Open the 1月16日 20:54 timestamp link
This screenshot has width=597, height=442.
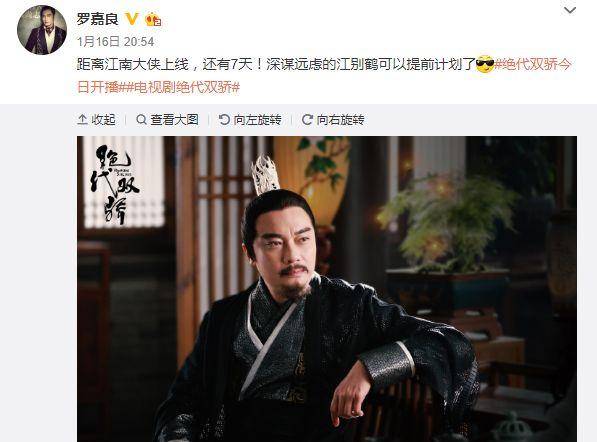click(x=115, y=41)
